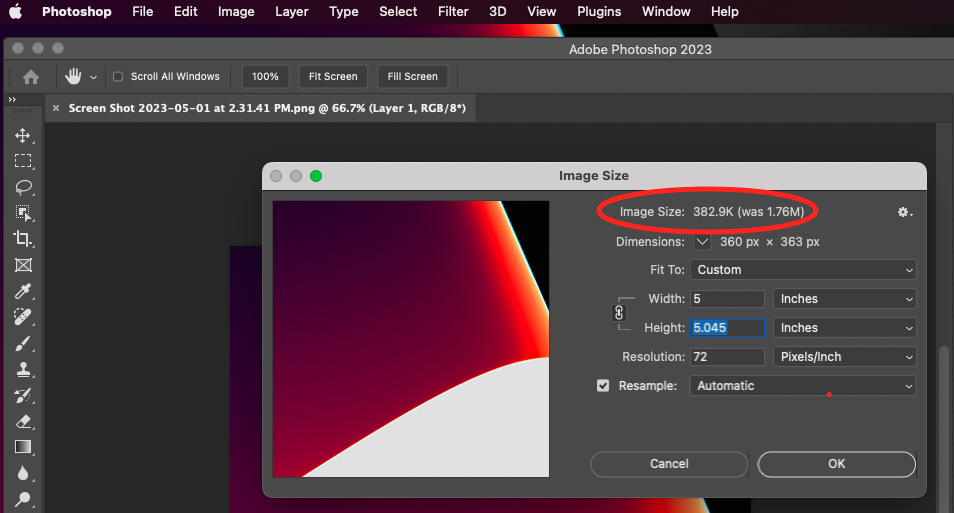Toggle the width-height constrain link icon
The height and width of the screenshot is (513, 954).
click(619, 313)
